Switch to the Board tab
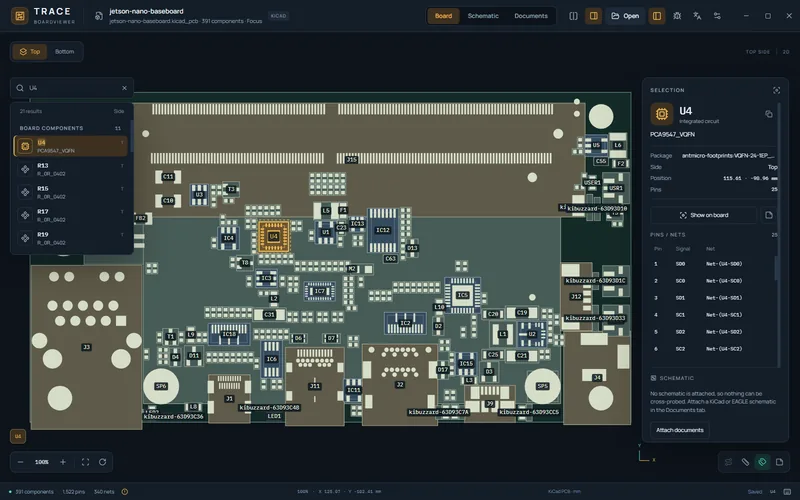Image resolution: width=800 pixels, height=500 pixels. [443, 16]
